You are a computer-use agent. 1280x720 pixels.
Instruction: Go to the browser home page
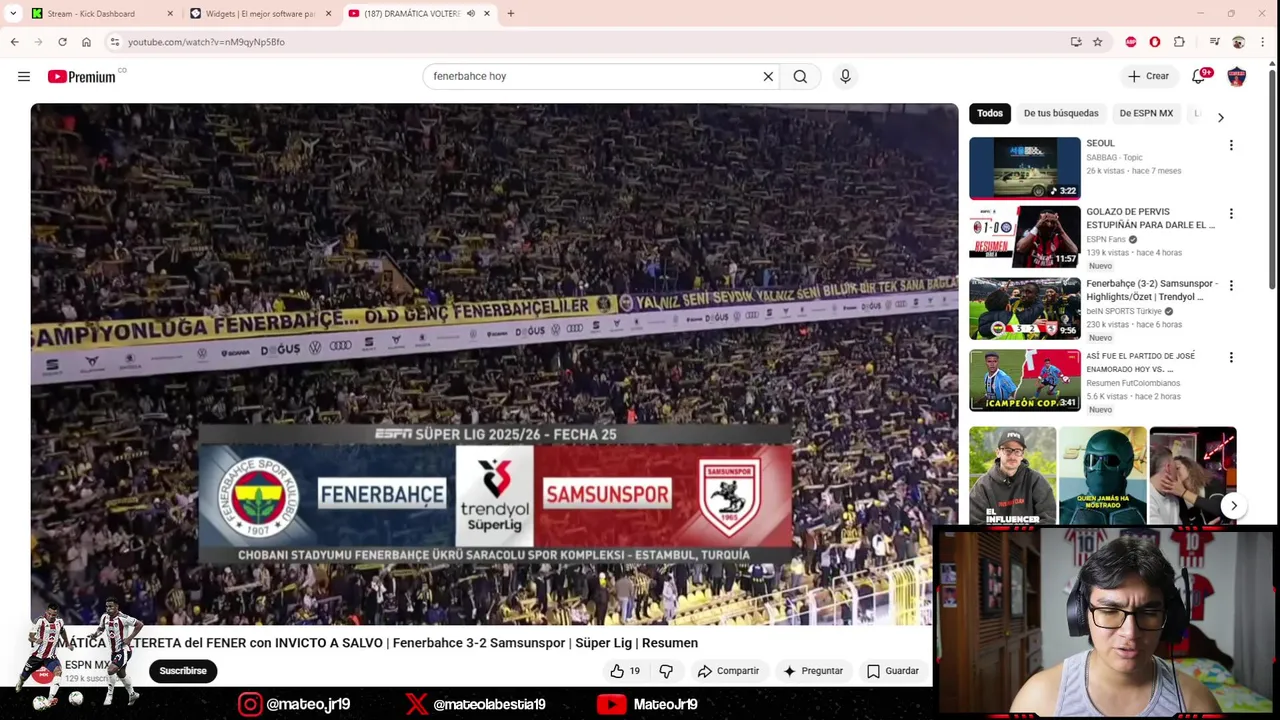(86, 42)
